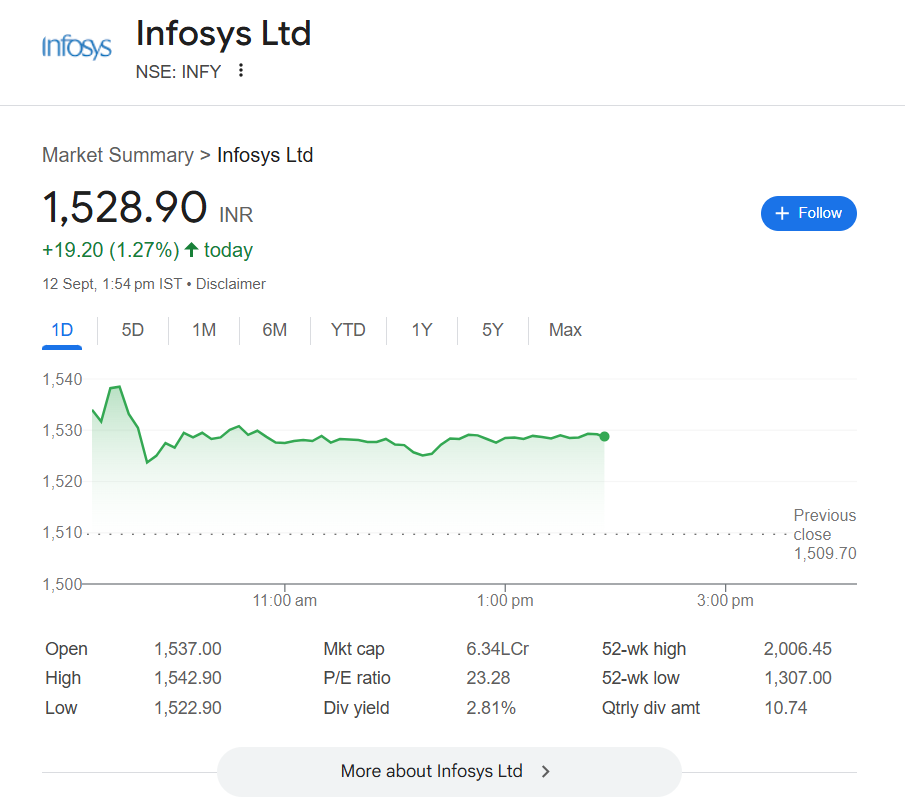Click the Follow button
Screen dimensions: 905x801
tap(808, 213)
